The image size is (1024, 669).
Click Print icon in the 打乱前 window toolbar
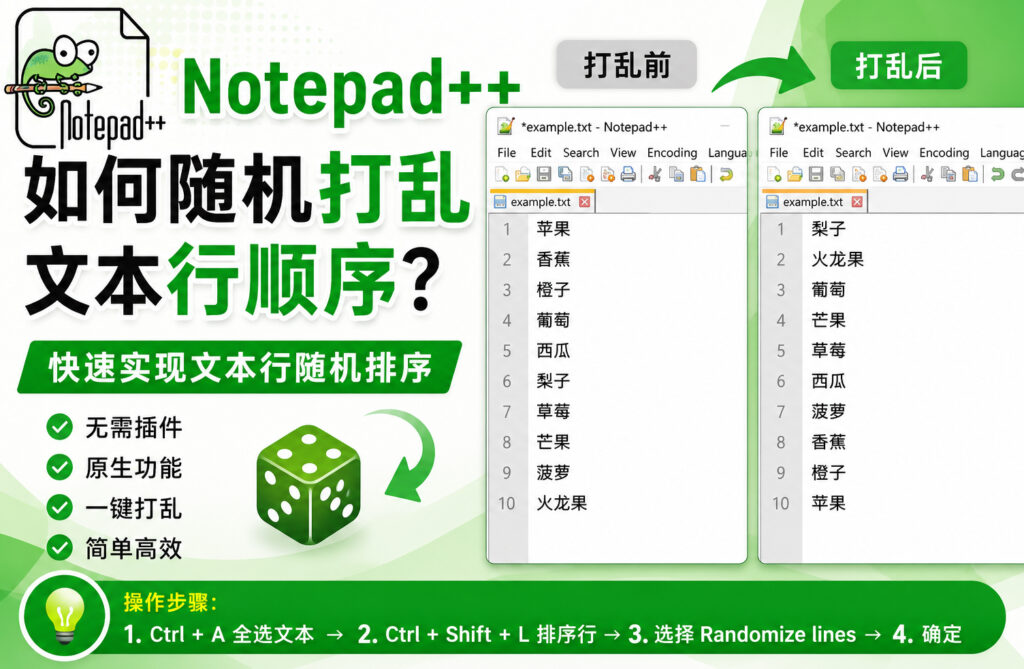click(x=628, y=174)
